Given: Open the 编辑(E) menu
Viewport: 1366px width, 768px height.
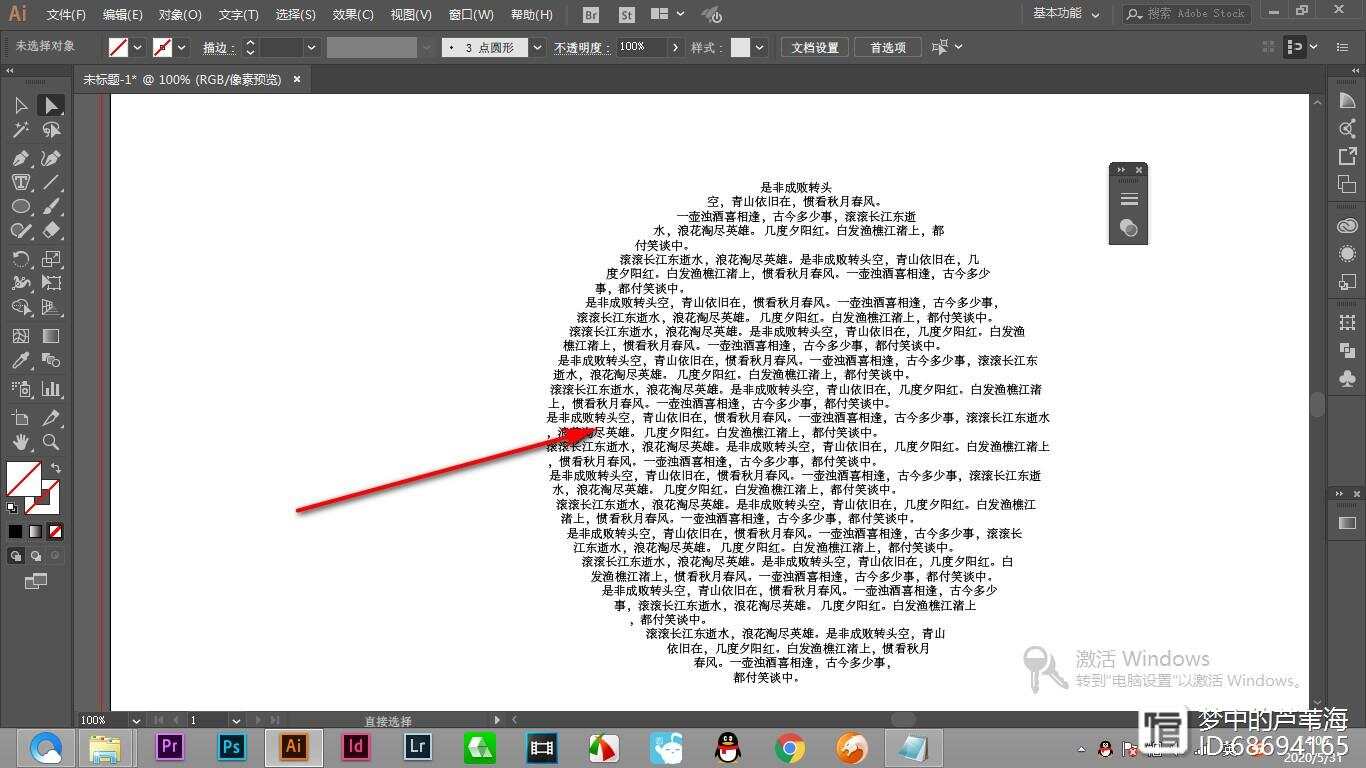Looking at the screenshot, I should pyautogui.click(x=123, y=15).
